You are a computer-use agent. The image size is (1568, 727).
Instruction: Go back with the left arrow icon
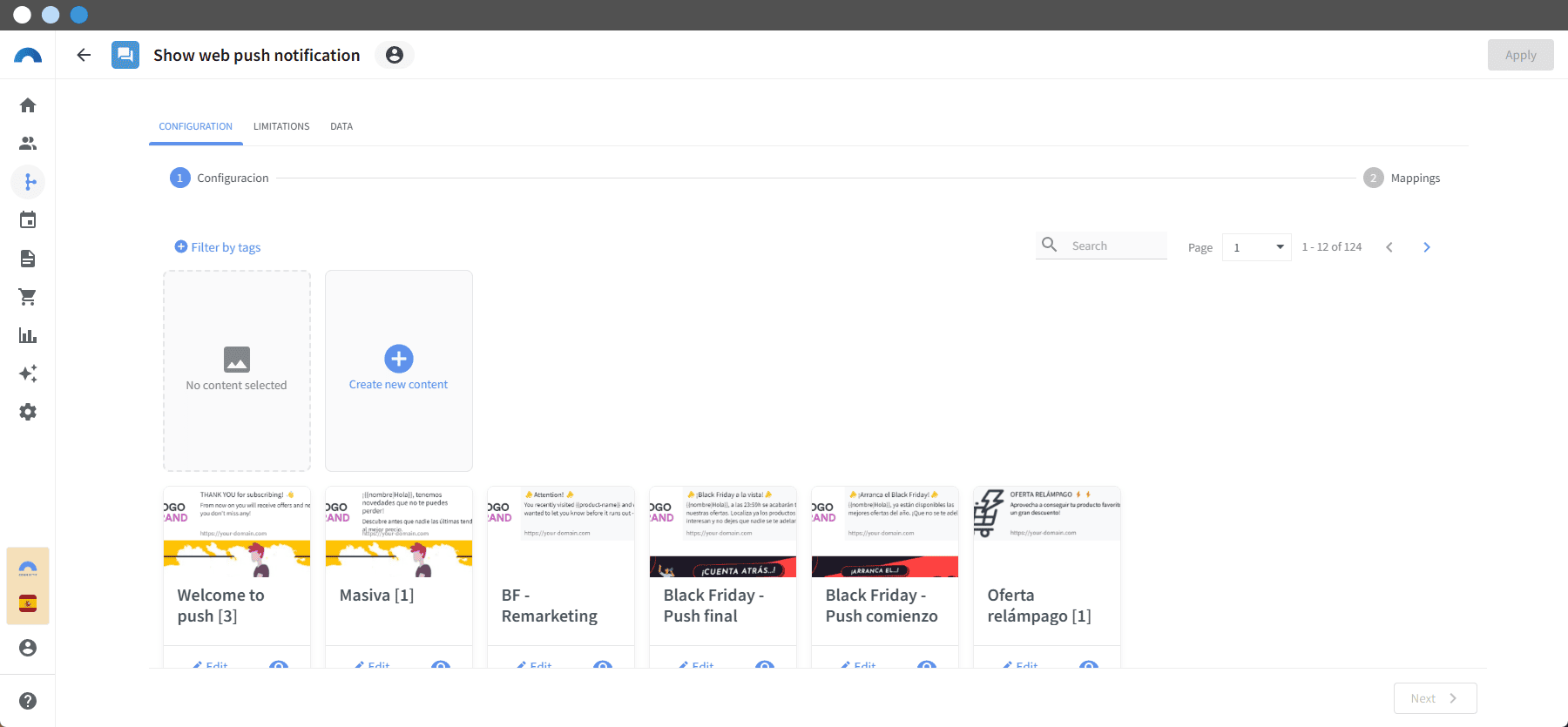coord(84,55)
